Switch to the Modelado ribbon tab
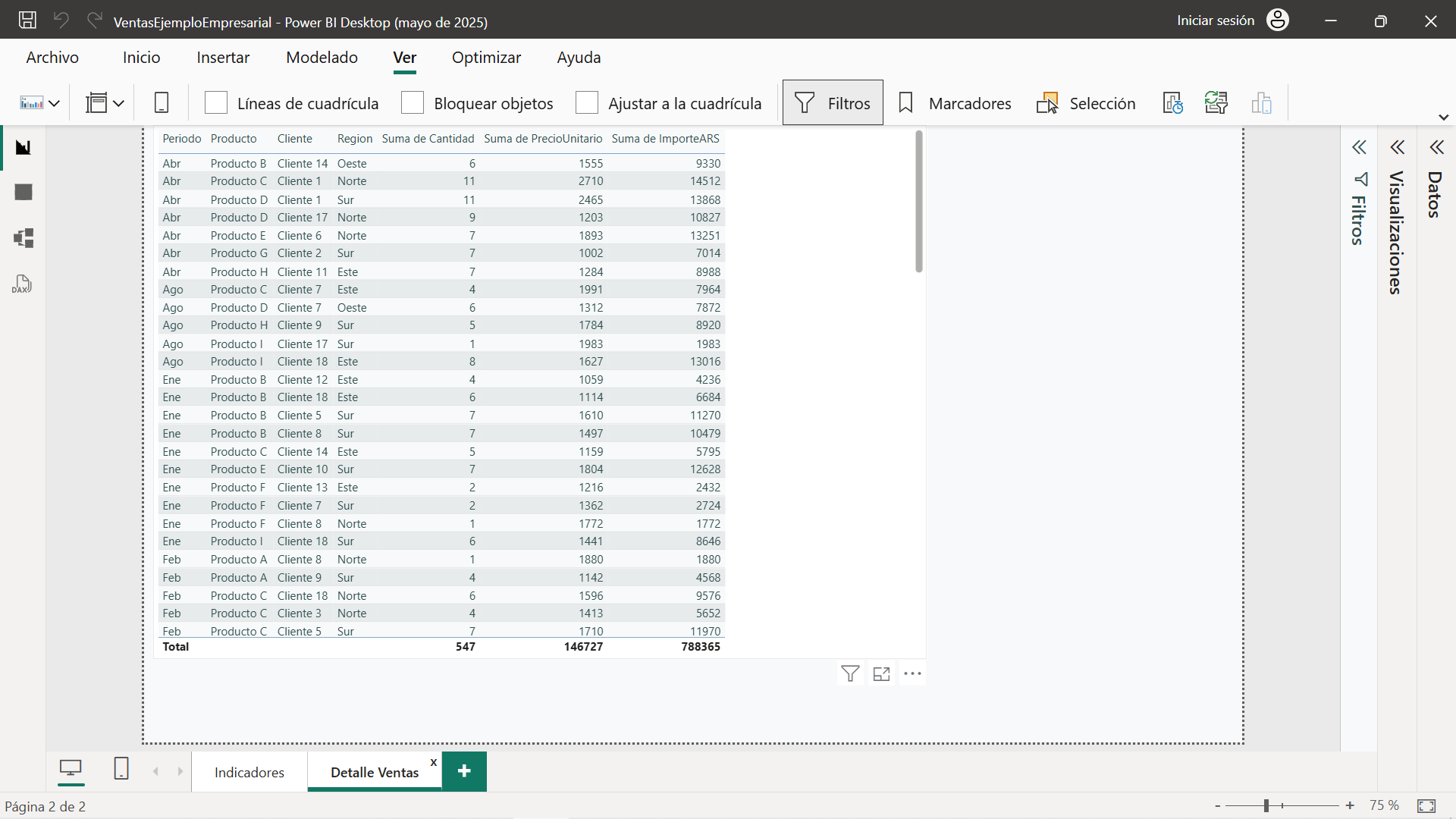The width and height of the screenshot is (1456, 819). 322,58
